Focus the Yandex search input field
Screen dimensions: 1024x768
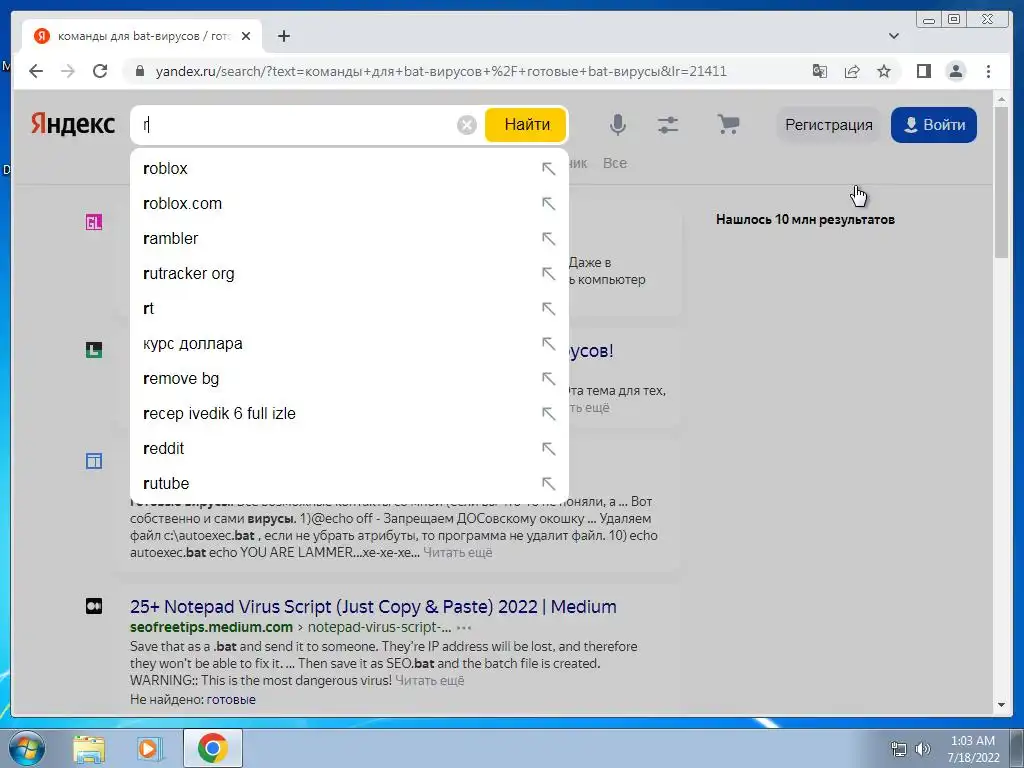pos(297,125)
